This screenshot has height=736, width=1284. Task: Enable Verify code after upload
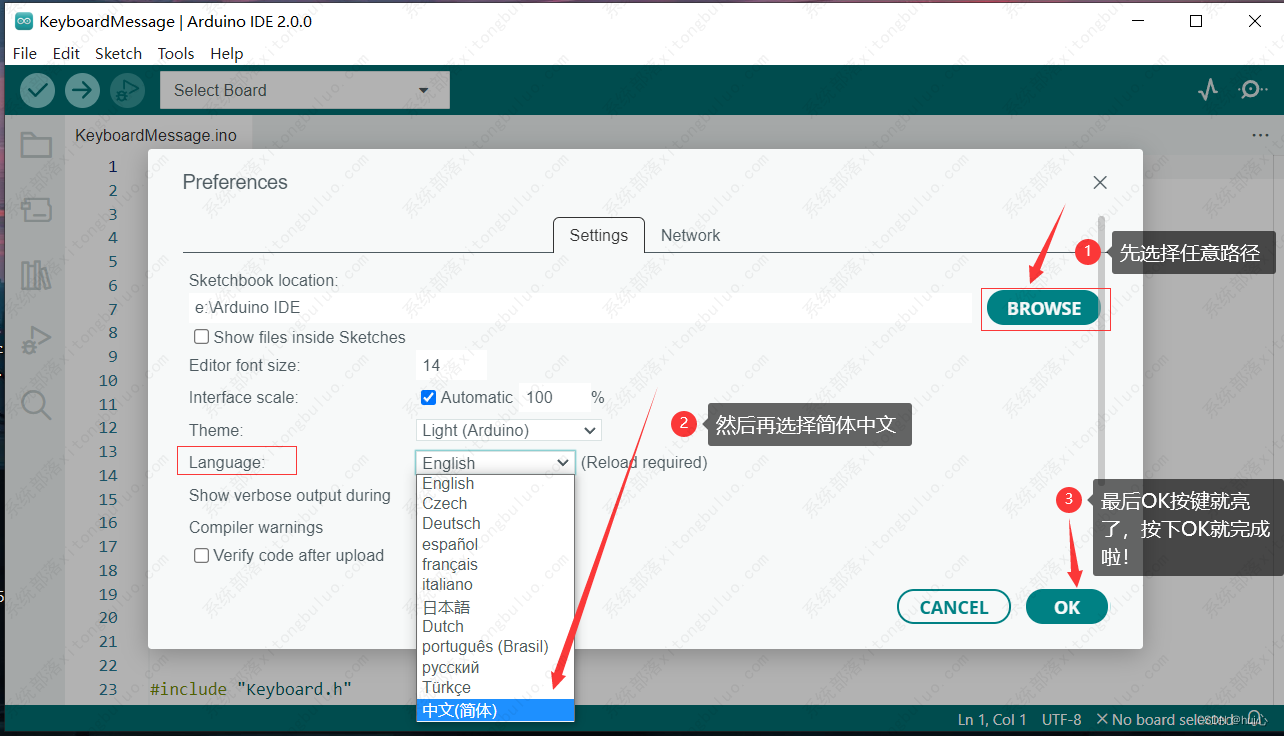click(x=201, y=555)
